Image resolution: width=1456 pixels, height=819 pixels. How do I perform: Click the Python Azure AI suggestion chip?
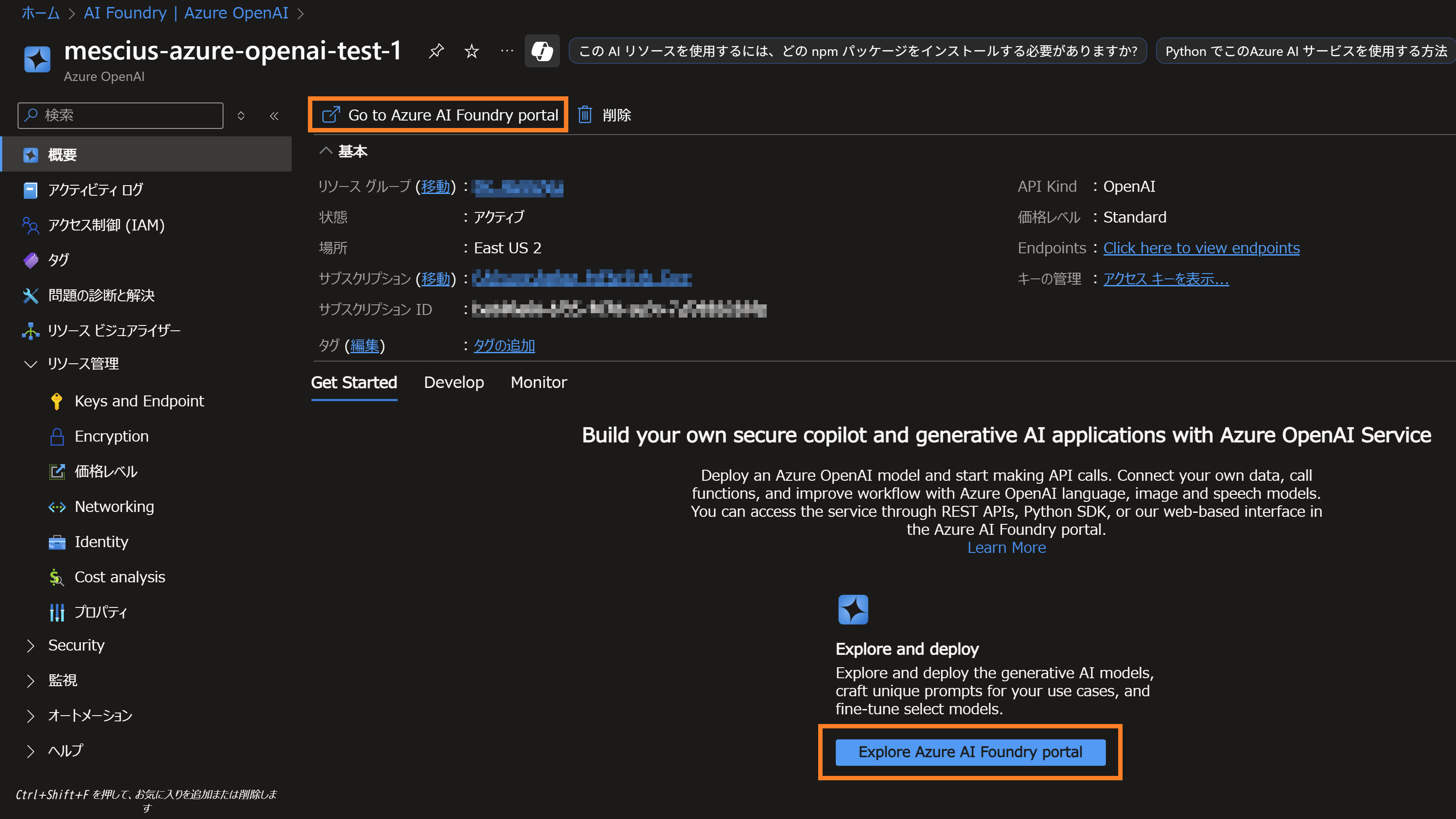1306,51
